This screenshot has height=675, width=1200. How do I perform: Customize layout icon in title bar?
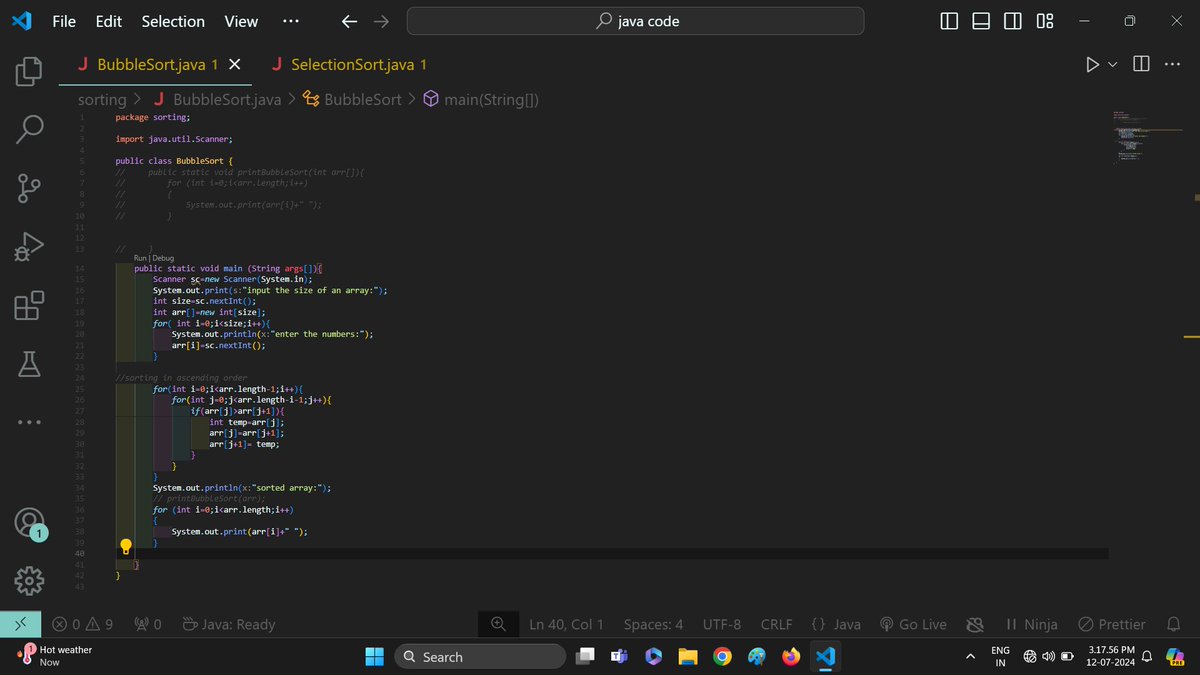tap(1045, 21)
